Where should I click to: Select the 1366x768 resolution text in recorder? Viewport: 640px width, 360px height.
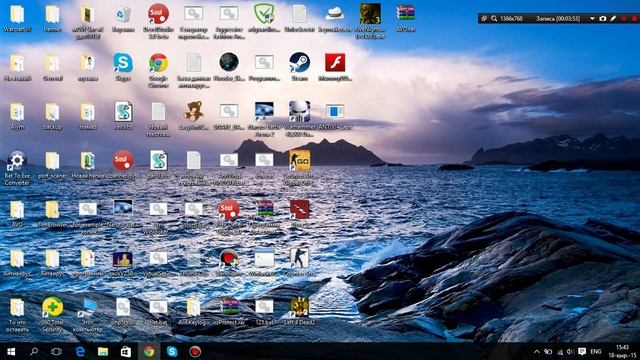(x=511, y=19)
